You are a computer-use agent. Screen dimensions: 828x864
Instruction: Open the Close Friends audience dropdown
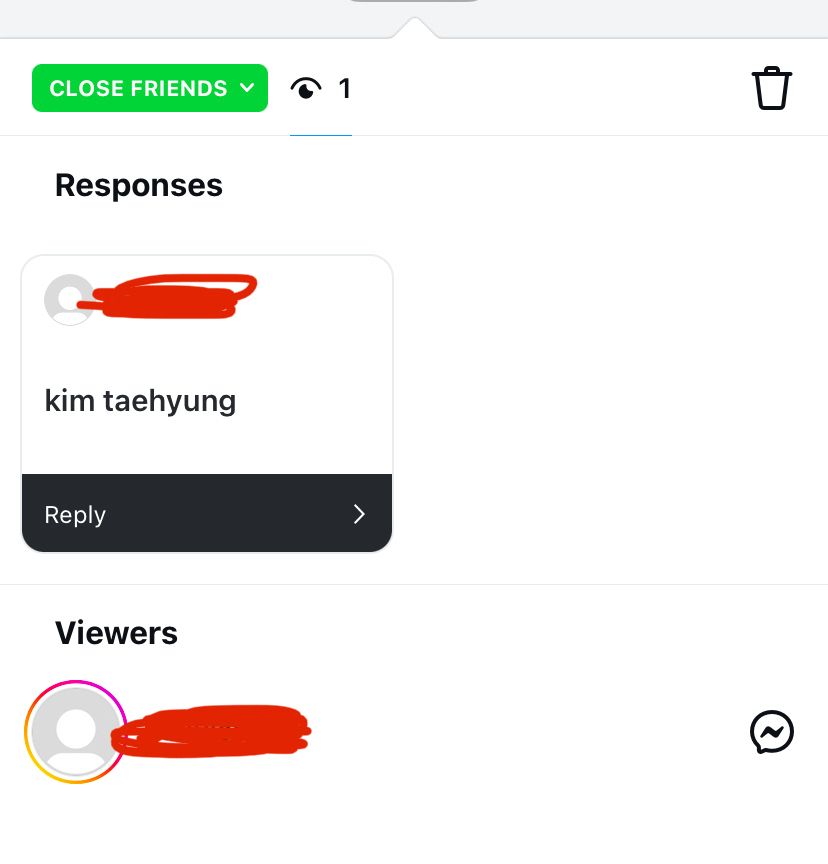(150, 88)
